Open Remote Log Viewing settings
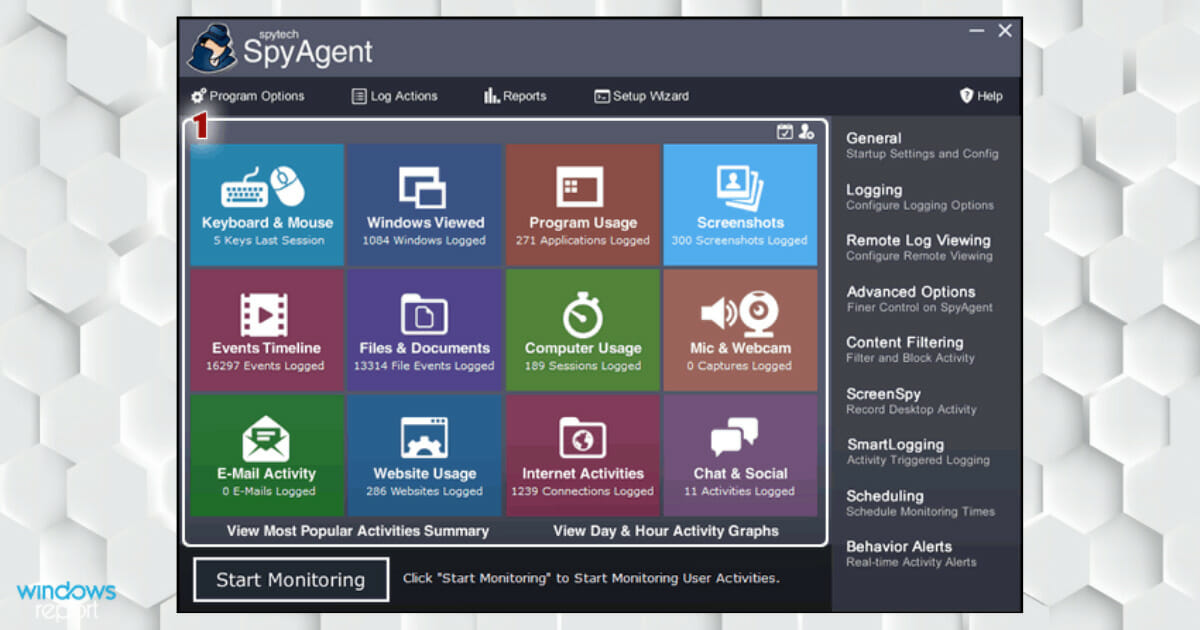The height and width of the screenshot is (630, 1200). (x=920, y=247)
